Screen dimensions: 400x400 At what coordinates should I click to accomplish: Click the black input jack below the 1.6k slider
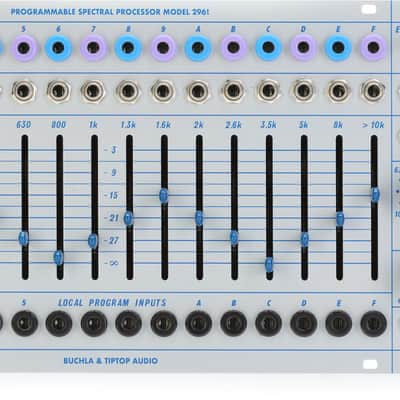coord(164,323)
